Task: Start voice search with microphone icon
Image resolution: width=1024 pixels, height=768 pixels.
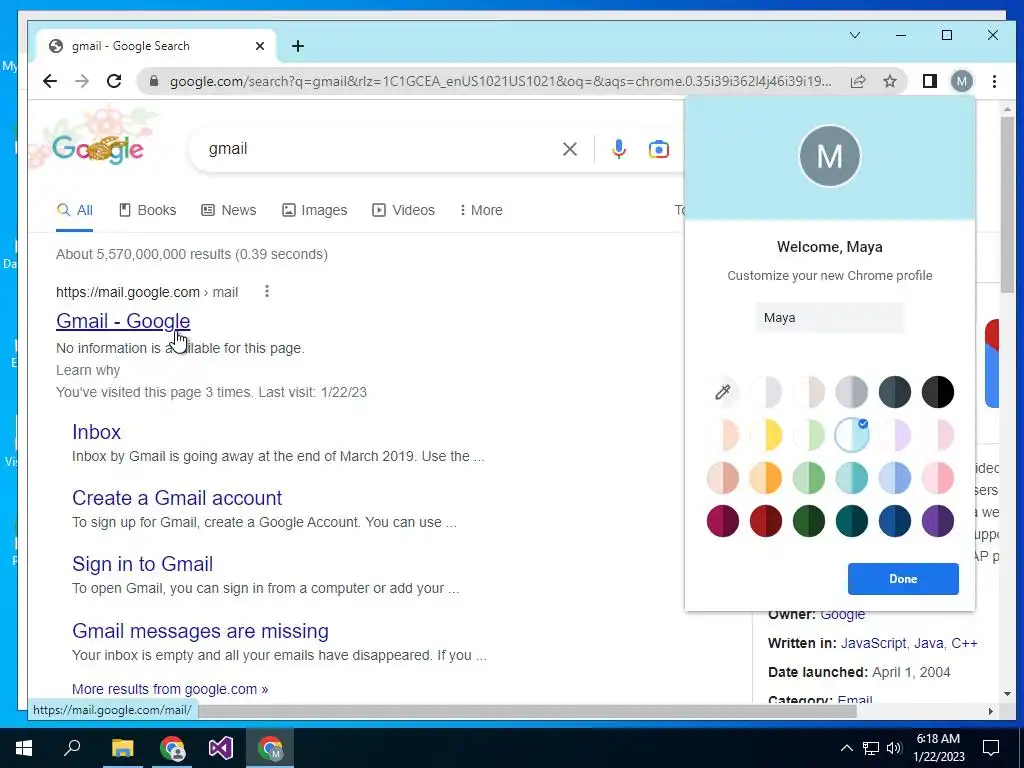Action: point(618,149)
